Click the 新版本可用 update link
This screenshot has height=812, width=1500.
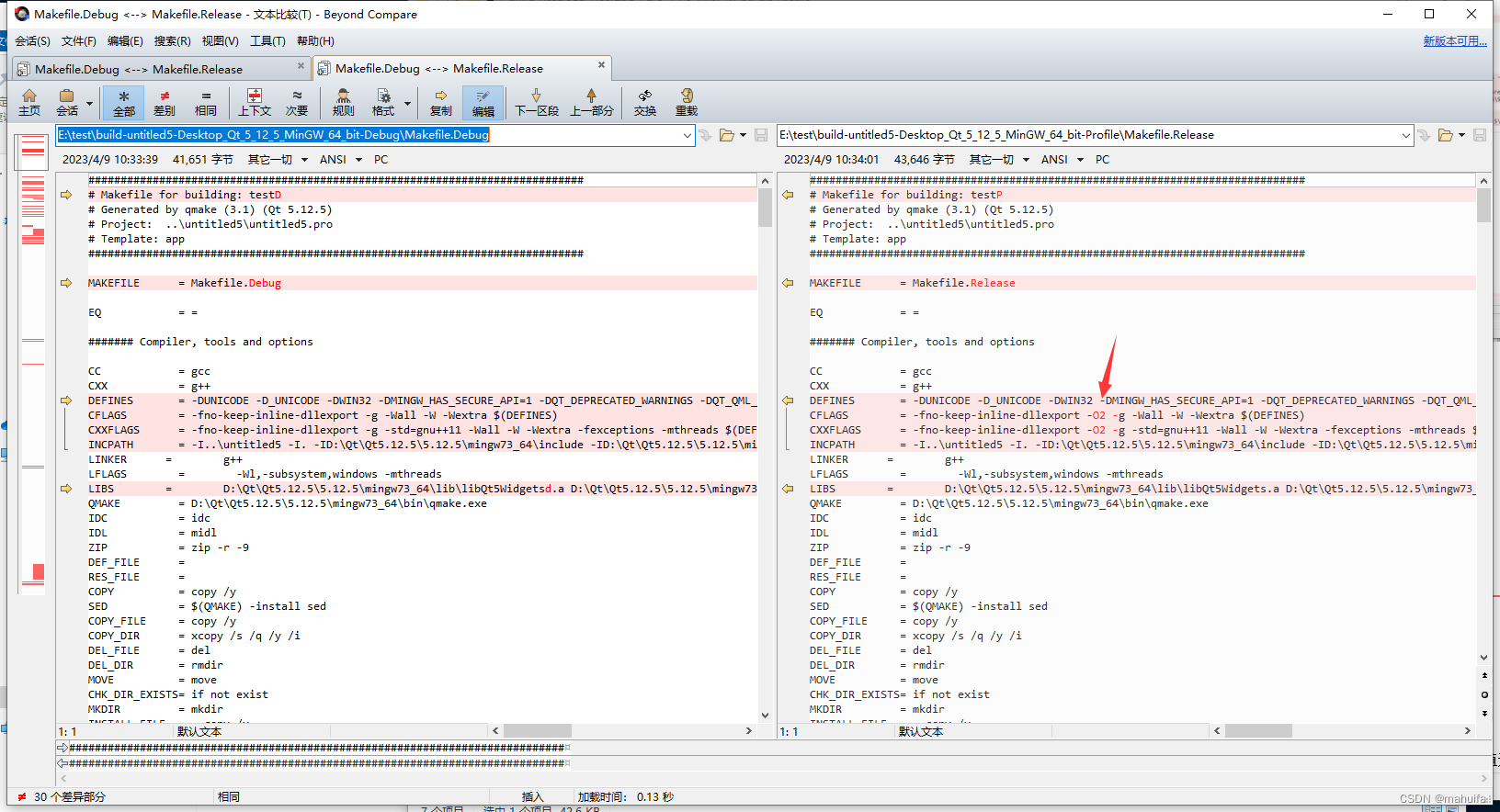click(x=1455, y=41)
